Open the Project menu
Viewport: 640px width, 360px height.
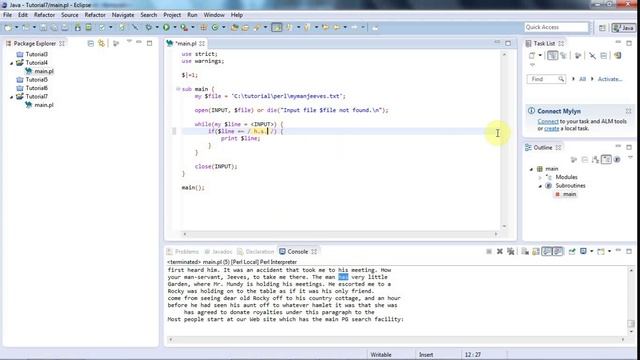[172, 15]
